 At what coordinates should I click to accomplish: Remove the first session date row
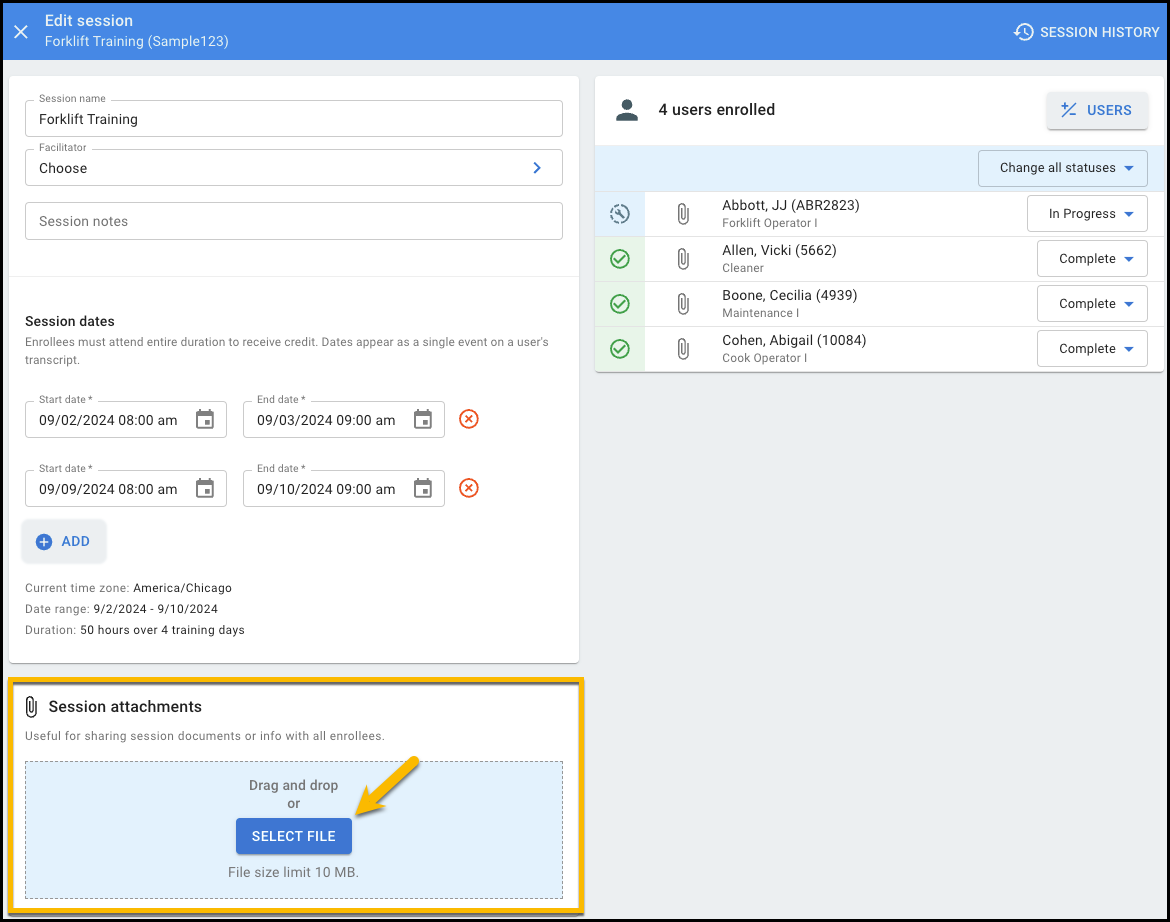(x=468, y=420)
